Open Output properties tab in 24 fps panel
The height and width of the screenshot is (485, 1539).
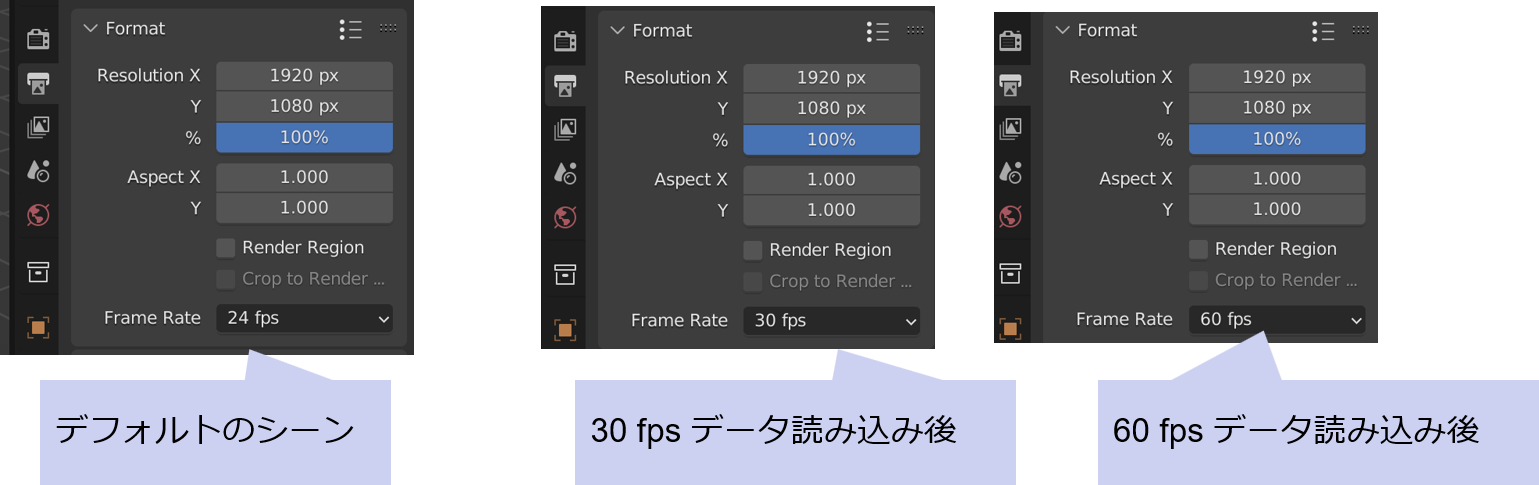38,83
